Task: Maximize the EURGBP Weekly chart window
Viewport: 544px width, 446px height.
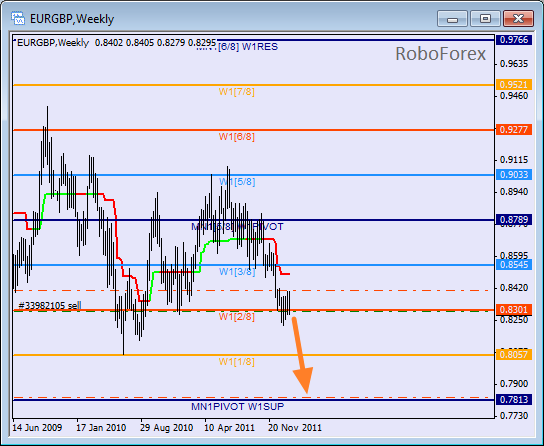Action: tap(485, 19)
